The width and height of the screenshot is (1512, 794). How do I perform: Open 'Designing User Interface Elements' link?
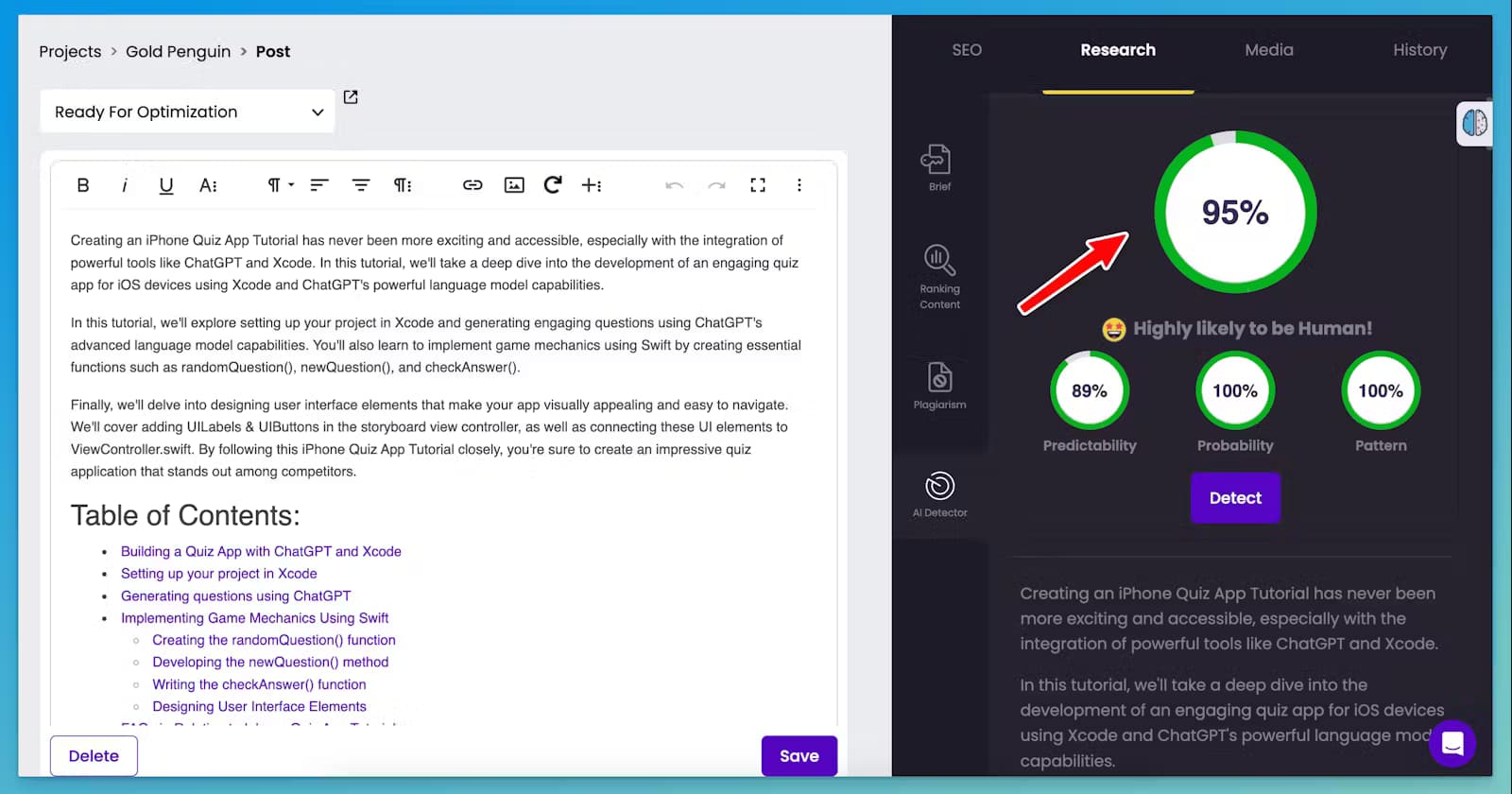click(x=259, y=706)
